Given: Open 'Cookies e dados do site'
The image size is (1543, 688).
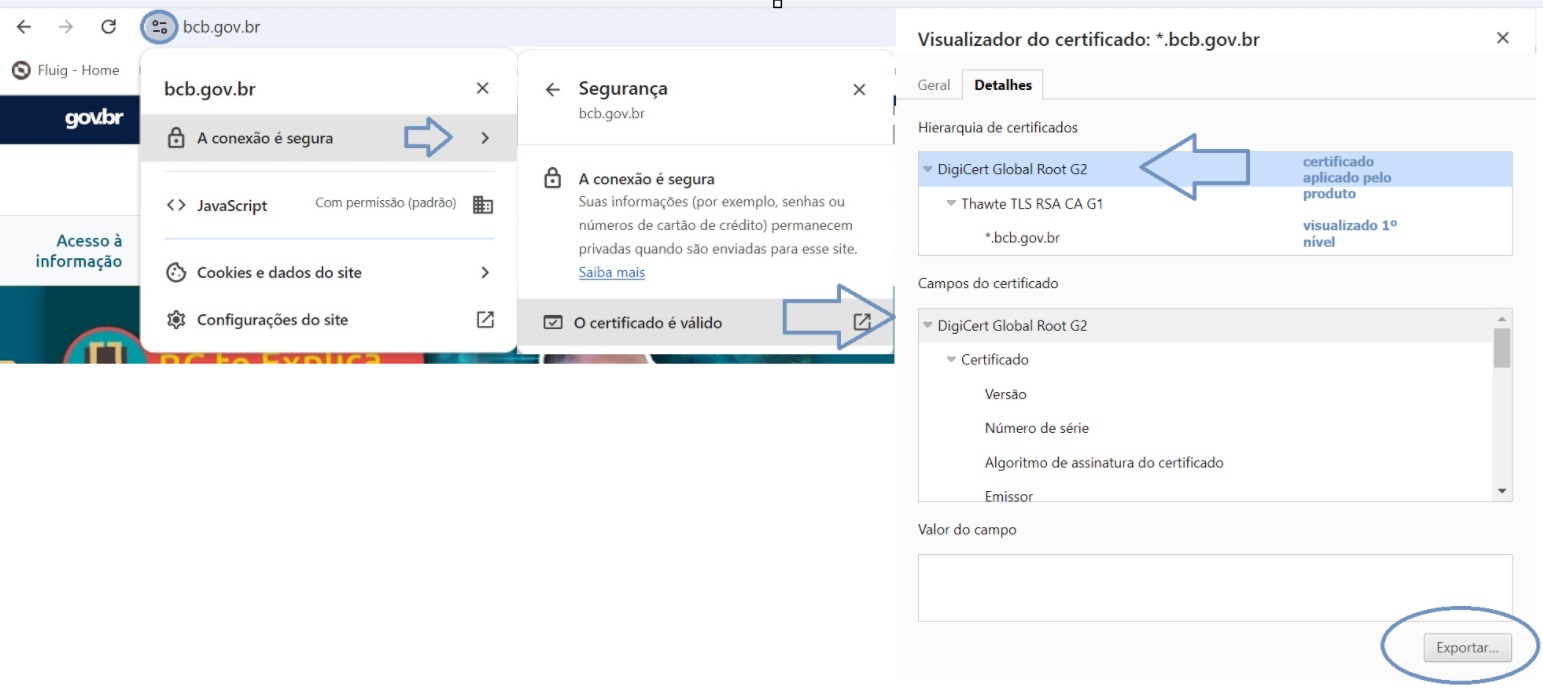Looking at the screenshot, I should point(329,272).
